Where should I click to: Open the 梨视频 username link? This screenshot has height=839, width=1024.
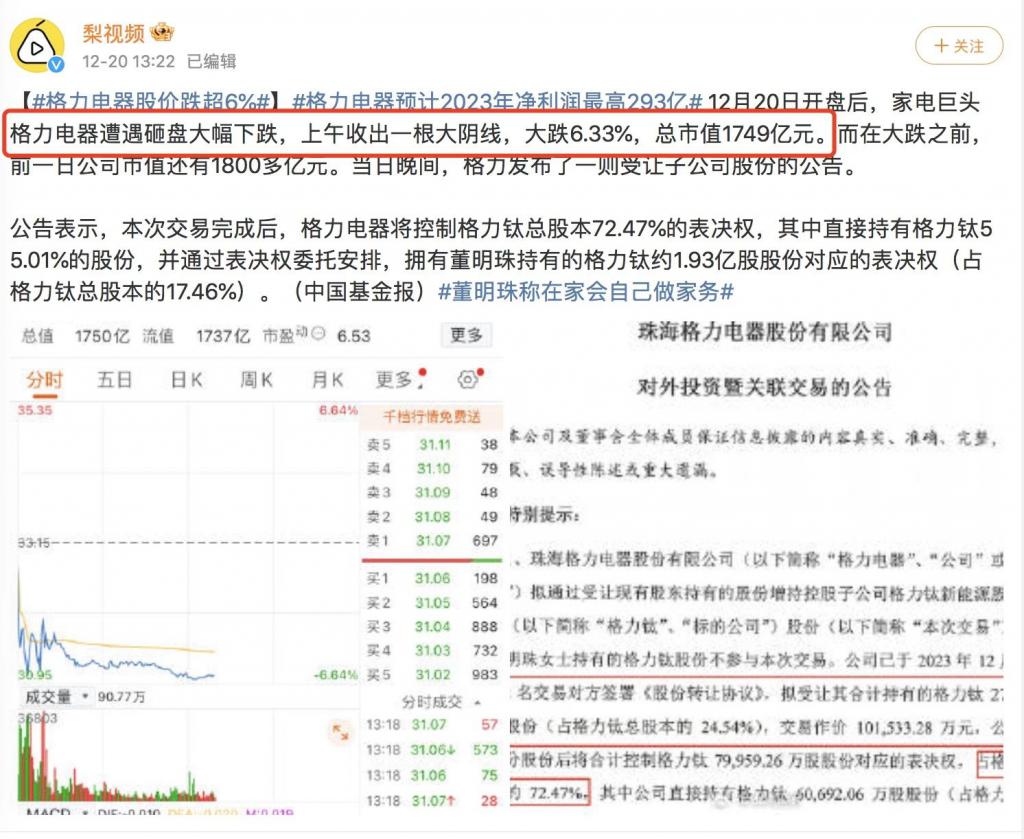pyautogui.click(x=113, y=33)
